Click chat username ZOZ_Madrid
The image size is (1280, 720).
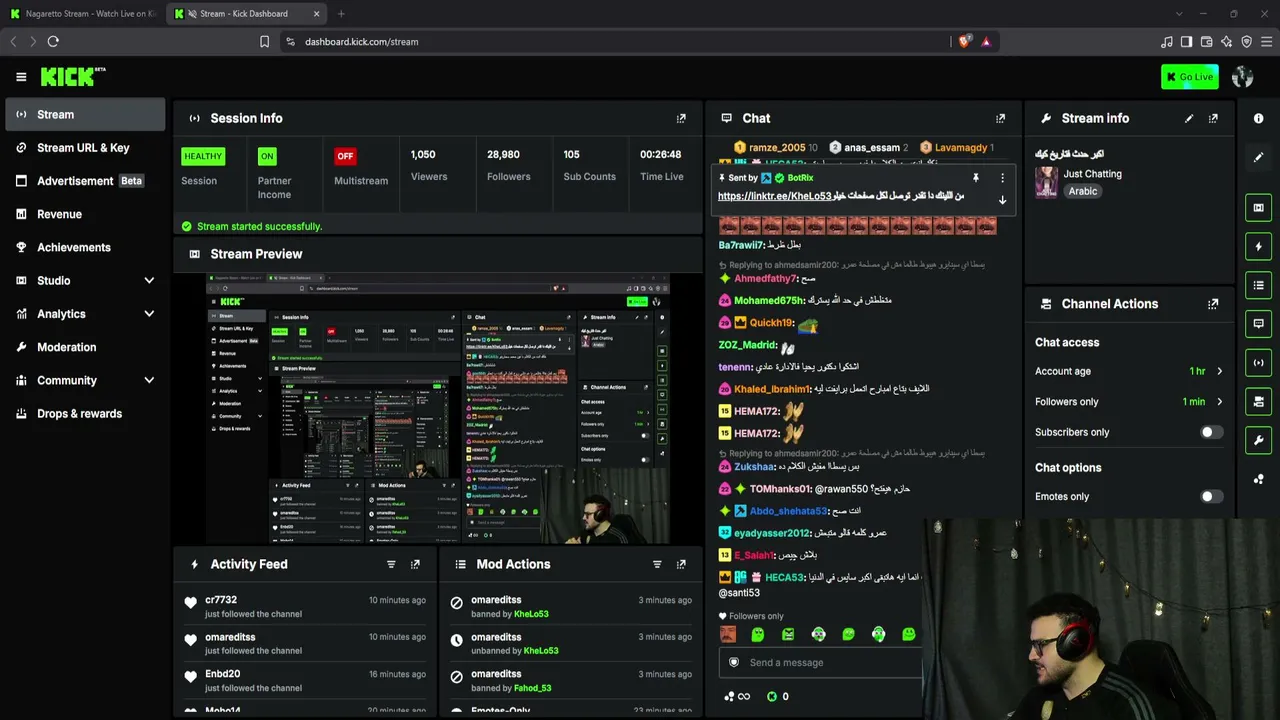pyautogui.click(x=747, y=345)
